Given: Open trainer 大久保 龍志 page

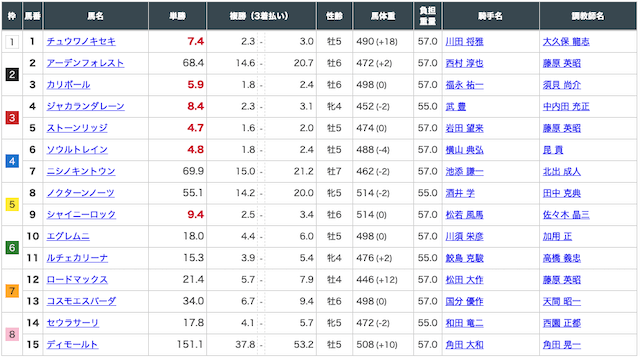Looking at the screenshot, I should [566, 42].
